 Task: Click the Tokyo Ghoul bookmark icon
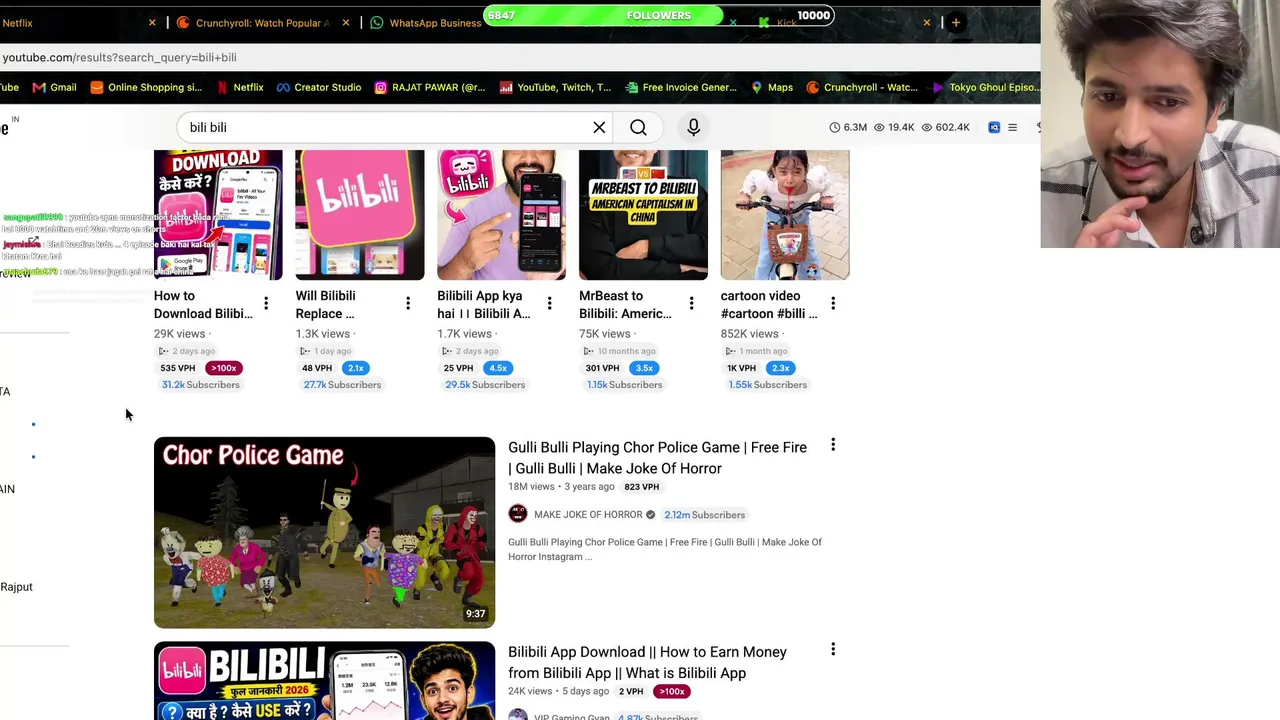coord(937,87)
